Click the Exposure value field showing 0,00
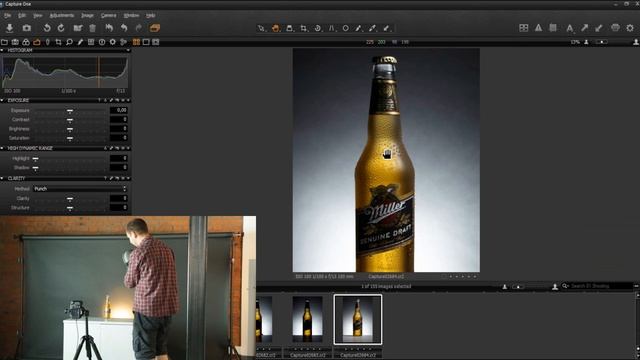Viewport: 640px width, 360px height. [x=119, y=110]
